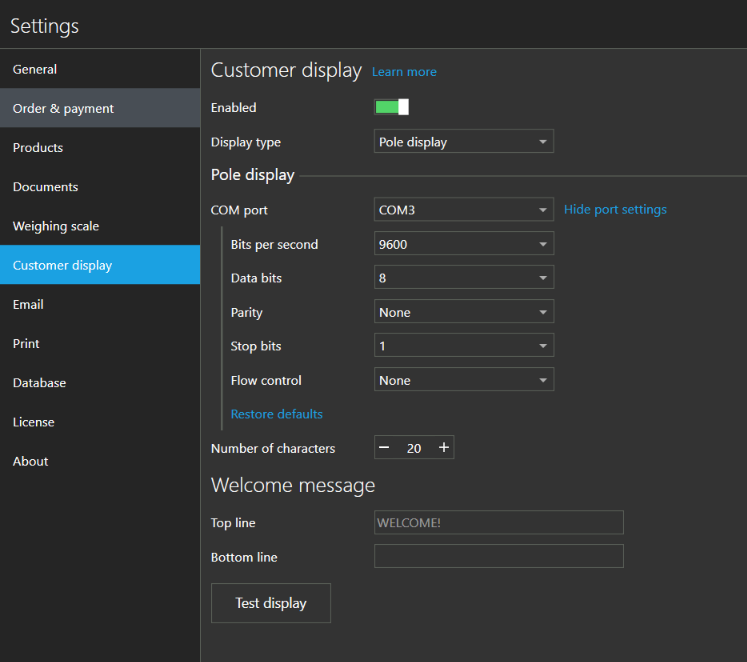
Task: Increase number of characters with plus
Action: coord(444,448)
